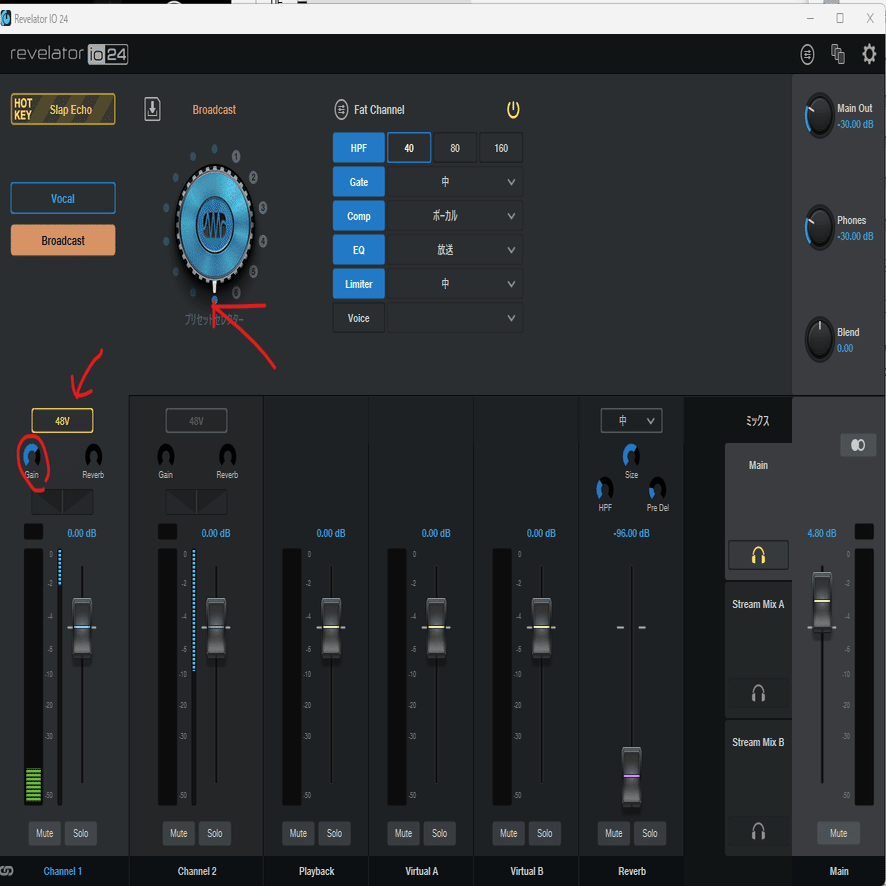Solo the Playback channel

pos(334,833)
